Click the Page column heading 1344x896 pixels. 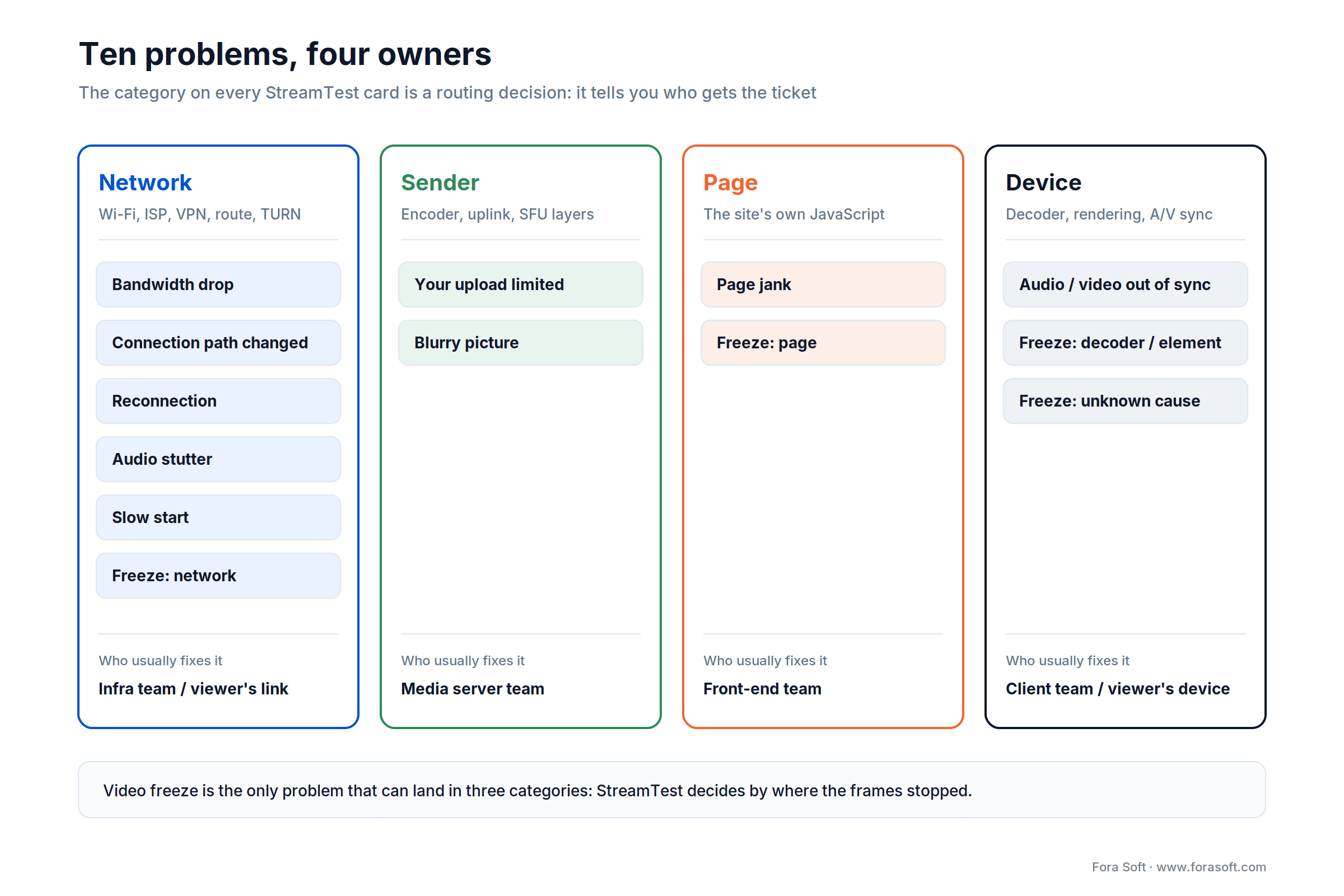pos(730,183)
